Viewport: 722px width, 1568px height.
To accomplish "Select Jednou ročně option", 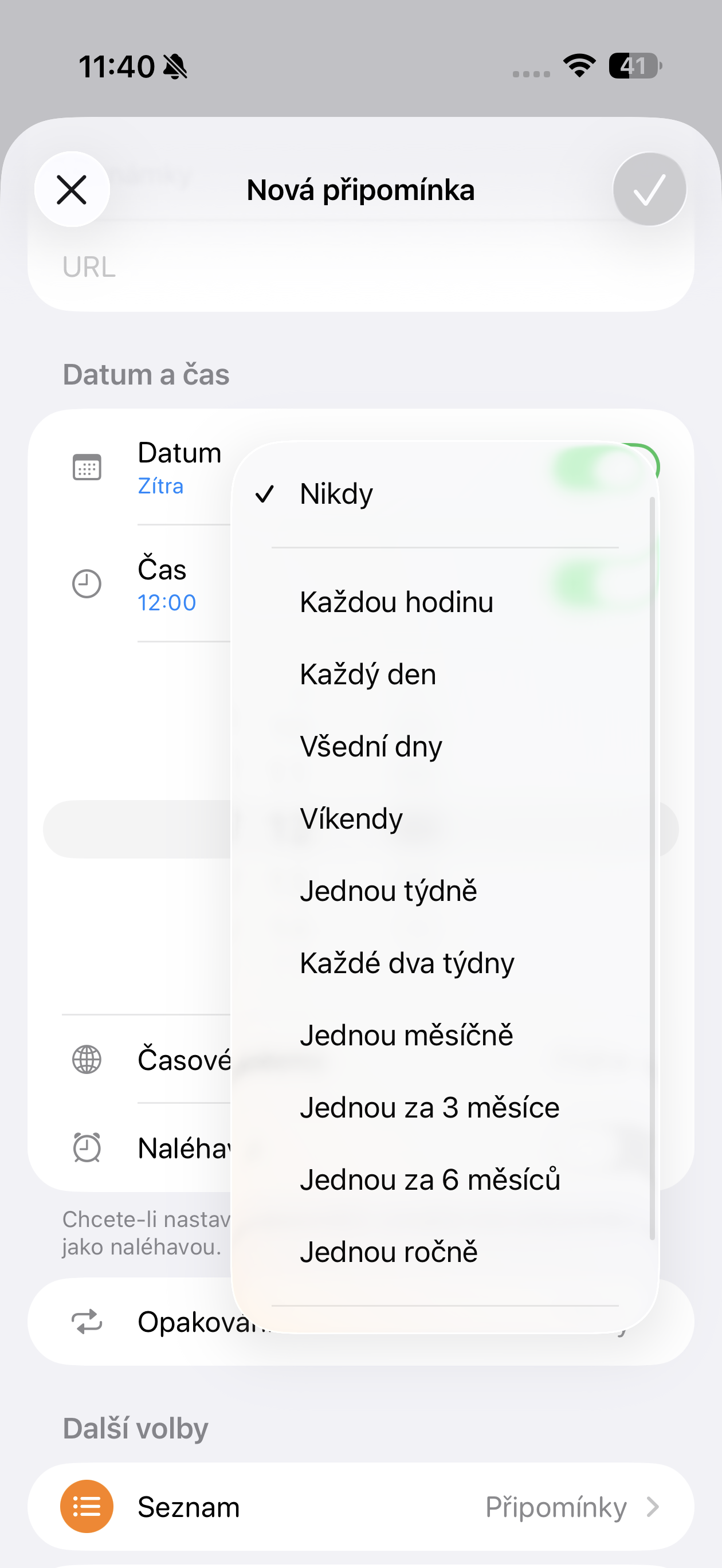I will pyautogui.click(x=389, y=1252).
